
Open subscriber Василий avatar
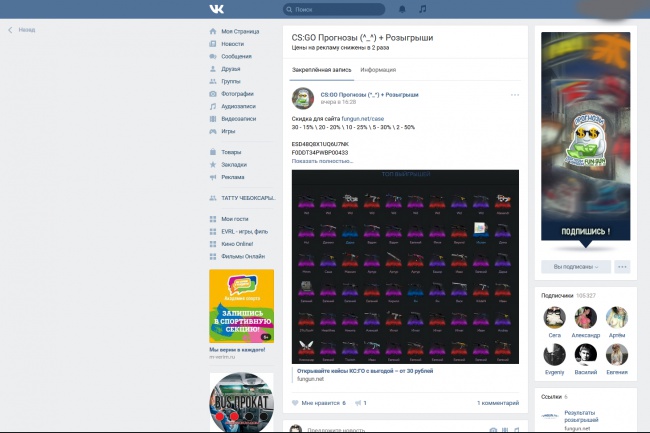586,355
